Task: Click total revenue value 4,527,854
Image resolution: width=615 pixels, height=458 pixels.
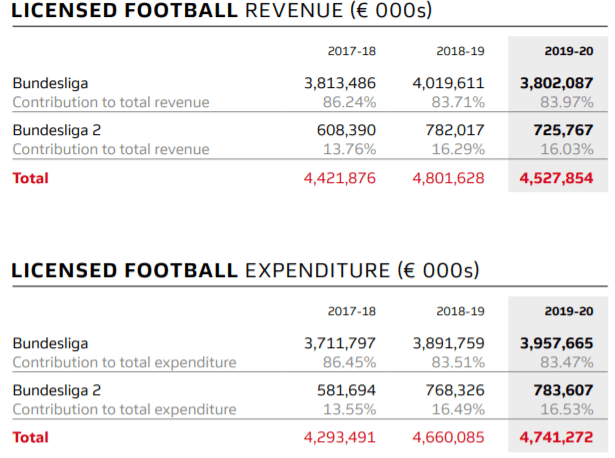Action: (x=557, y=178)
